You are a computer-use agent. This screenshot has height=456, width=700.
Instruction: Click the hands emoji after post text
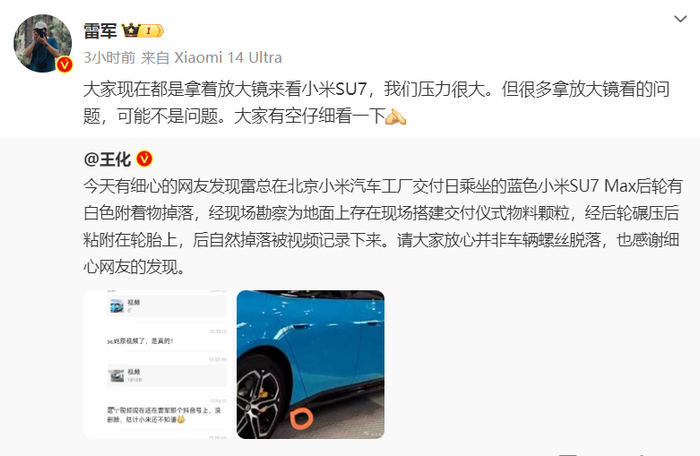[395, 117]
